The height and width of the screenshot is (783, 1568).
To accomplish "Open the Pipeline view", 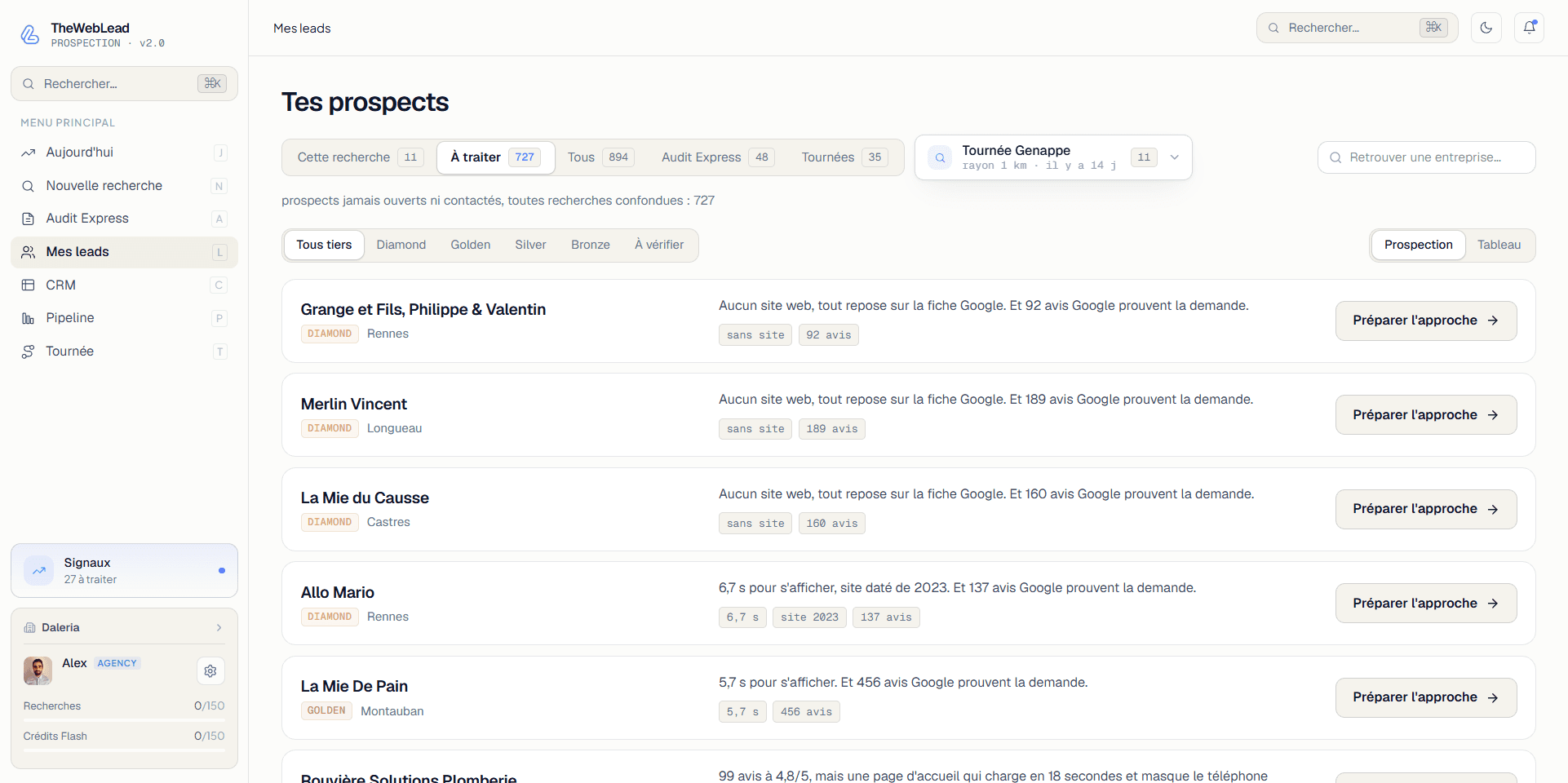I will coord(124,318).
